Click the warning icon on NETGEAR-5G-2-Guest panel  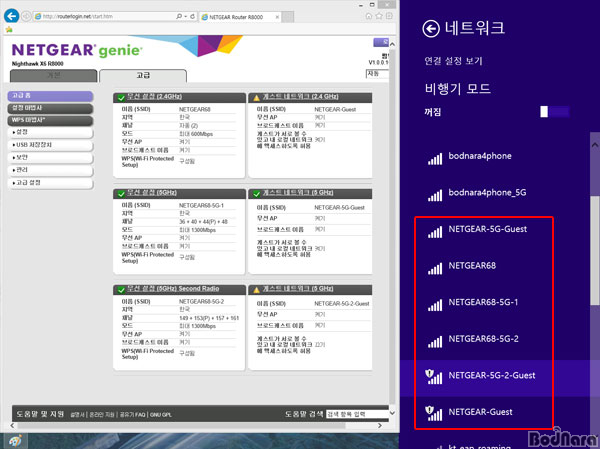tap(256, 290)
